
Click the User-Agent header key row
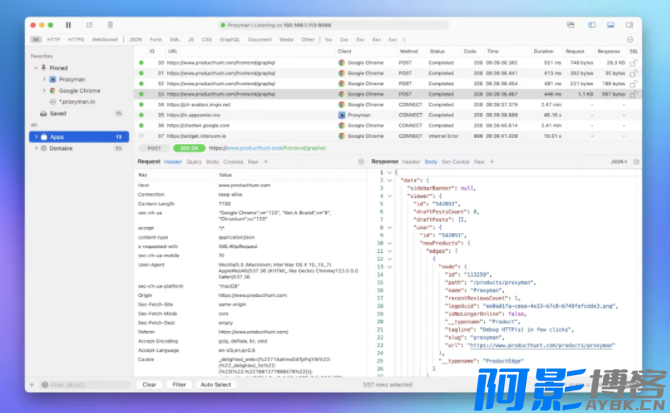coord(251,271)
